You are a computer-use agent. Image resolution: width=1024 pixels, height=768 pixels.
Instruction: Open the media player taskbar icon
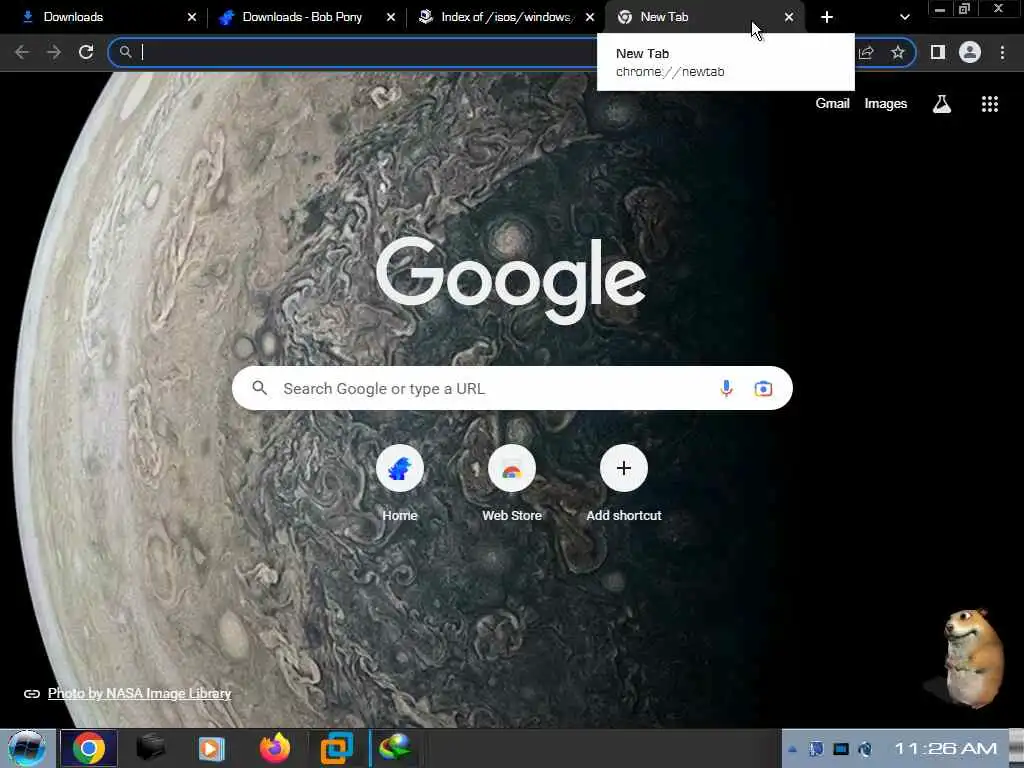(x=211, y=748)
